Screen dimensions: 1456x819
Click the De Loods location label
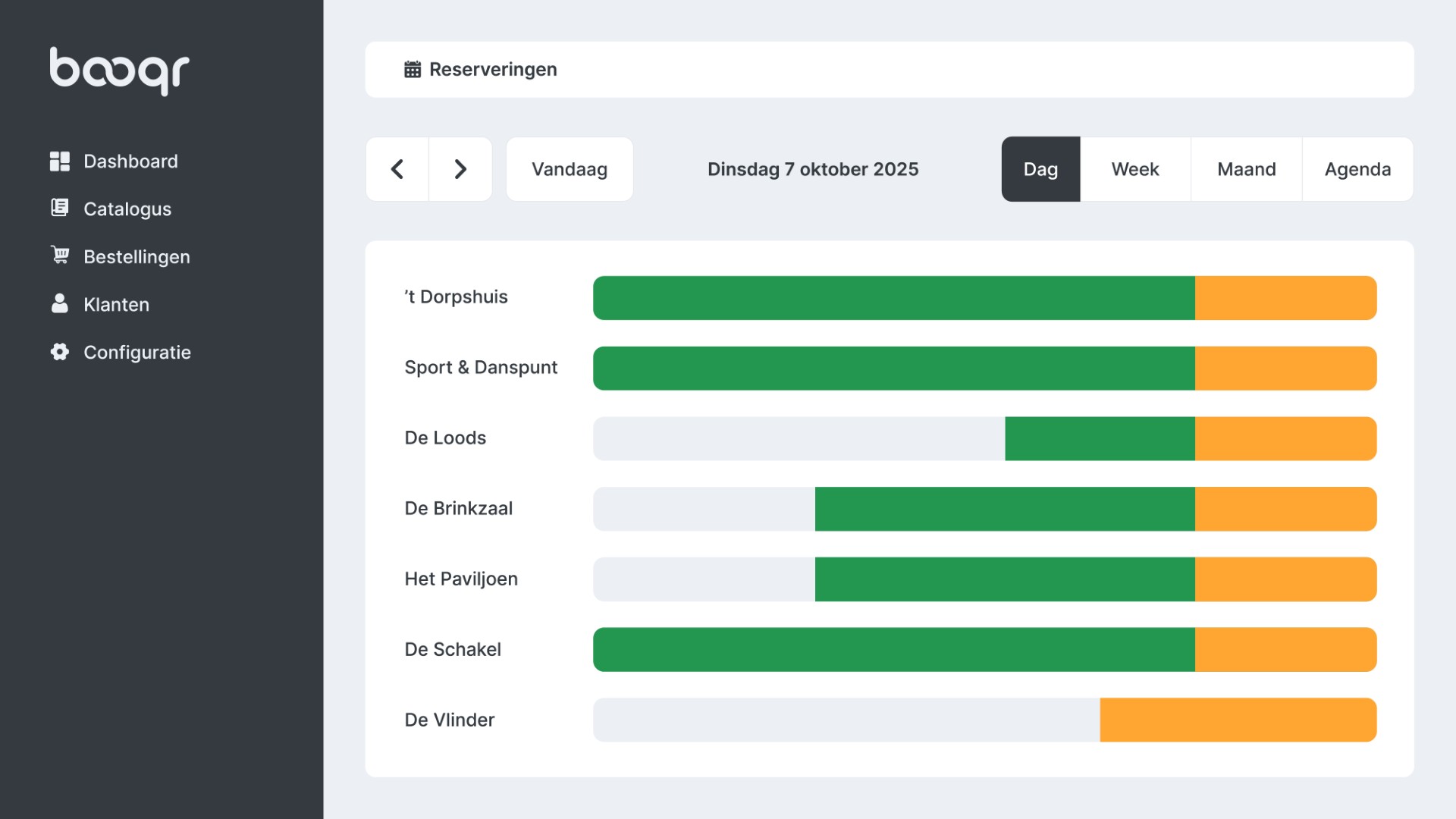click(445, 438)
